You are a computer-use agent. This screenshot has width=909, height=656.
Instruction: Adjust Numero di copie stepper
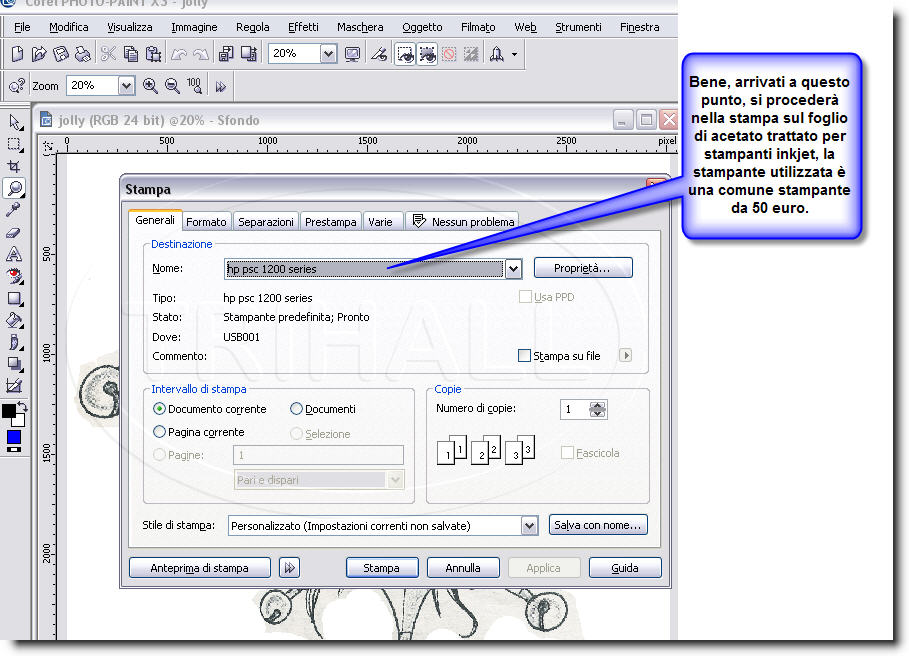(x=598, y=410)
